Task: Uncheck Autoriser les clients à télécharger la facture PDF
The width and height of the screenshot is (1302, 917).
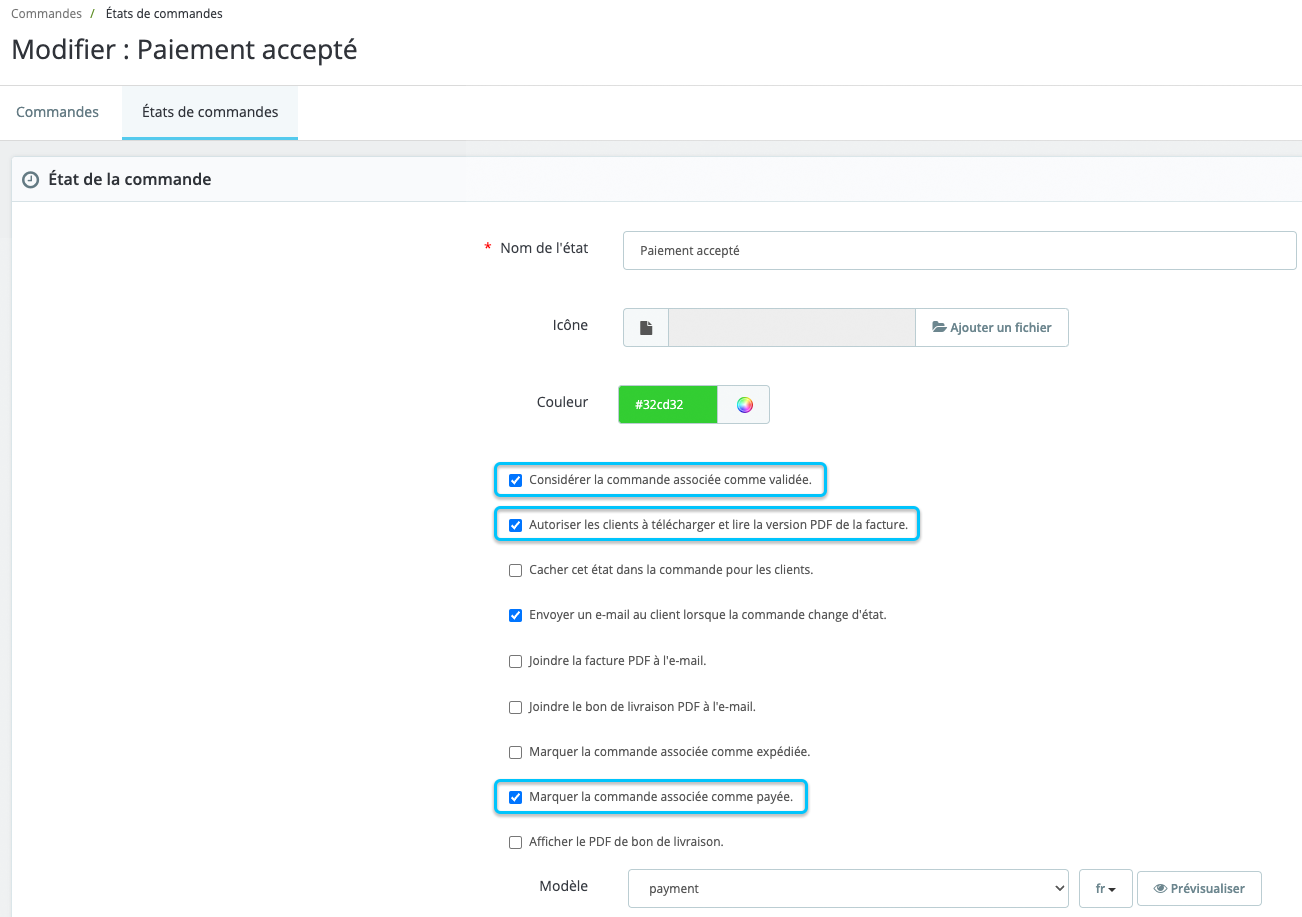Action: tap(515, 524)
